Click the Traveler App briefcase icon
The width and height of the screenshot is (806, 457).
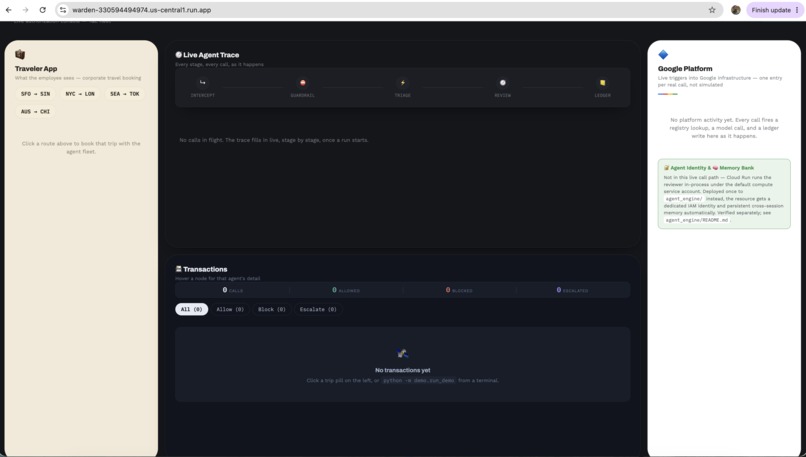[x=20, y=54]
